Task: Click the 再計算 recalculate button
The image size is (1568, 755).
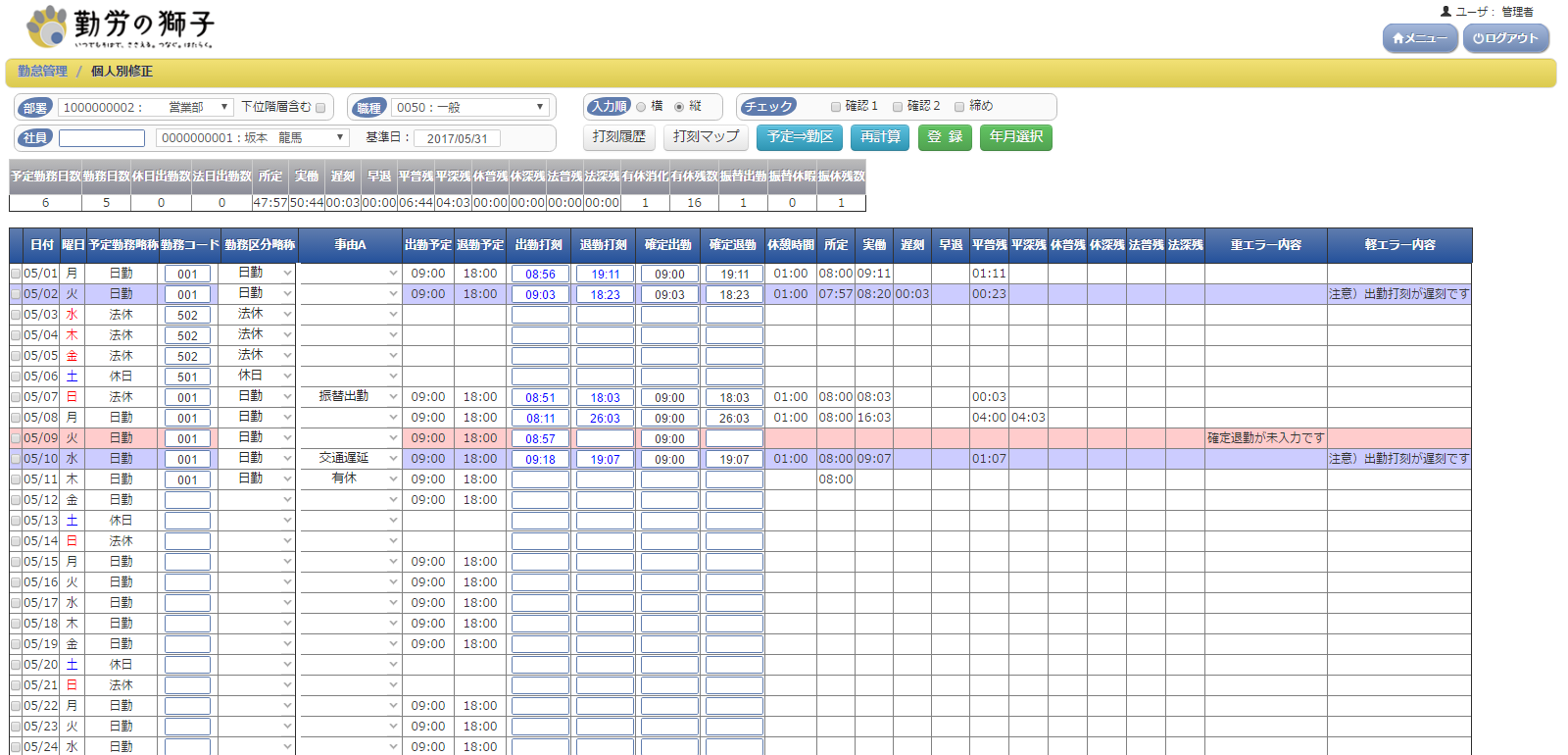Action: pyautogui.click(x=880, y=137)
